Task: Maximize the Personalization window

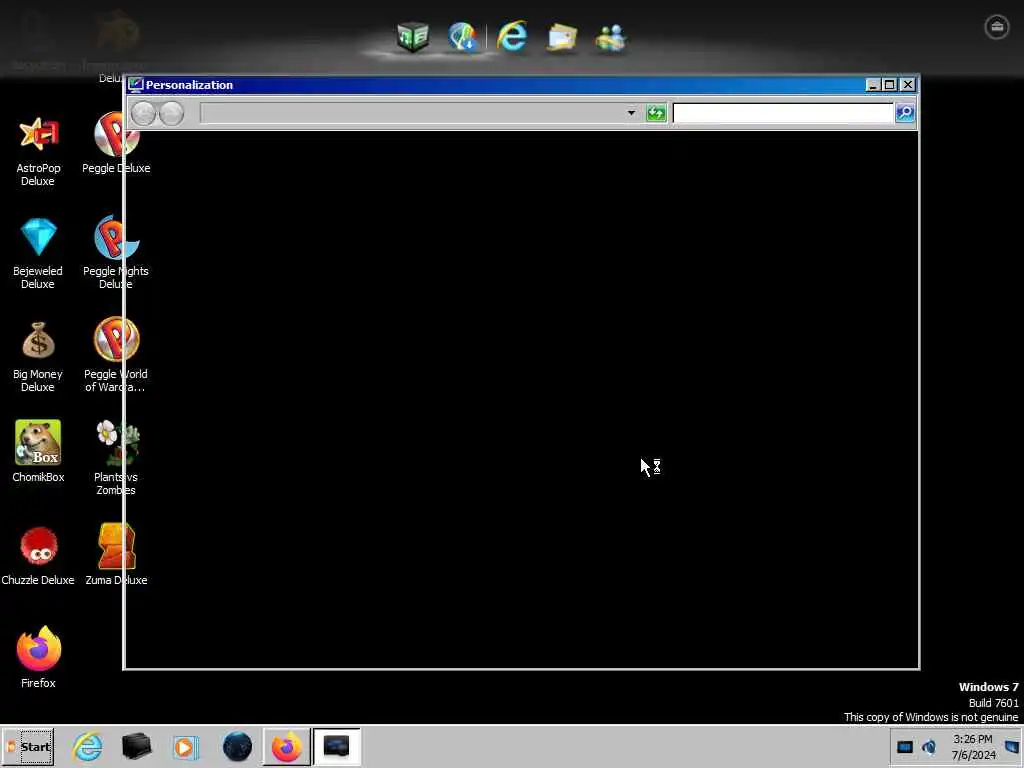Action: tap(889, 85)
